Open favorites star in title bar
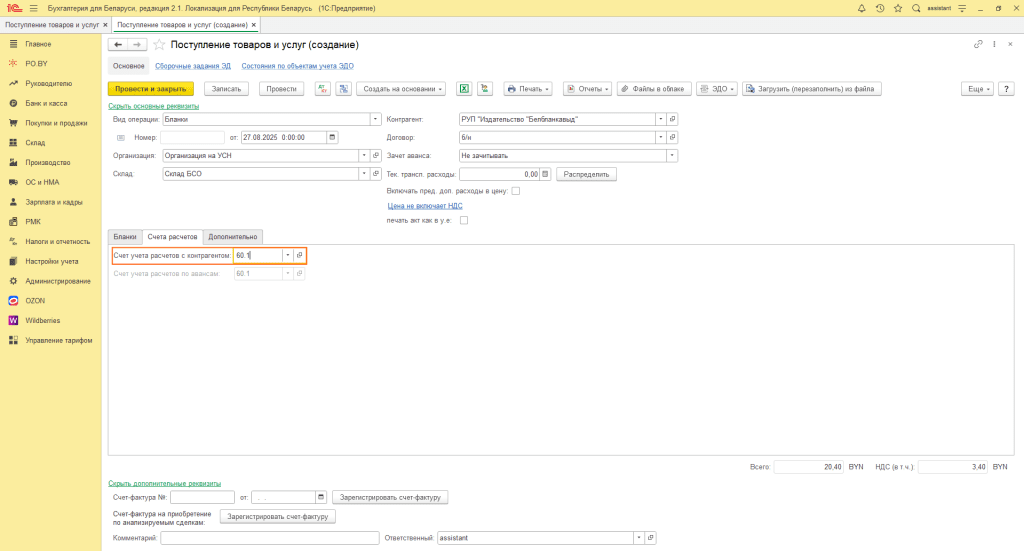Screen dimensions: 1024x551 click(898, 8)
